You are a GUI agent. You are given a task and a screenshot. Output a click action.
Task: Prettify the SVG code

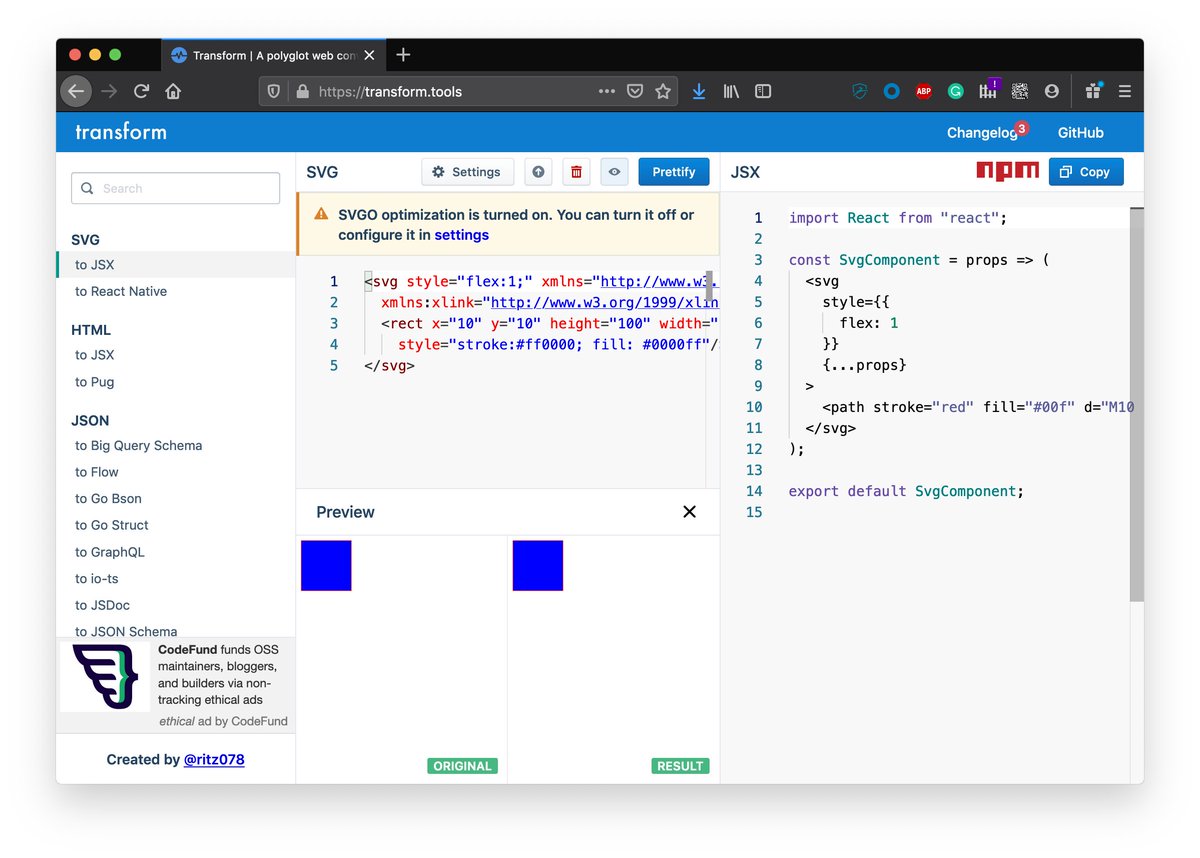(x=674, y=172)
